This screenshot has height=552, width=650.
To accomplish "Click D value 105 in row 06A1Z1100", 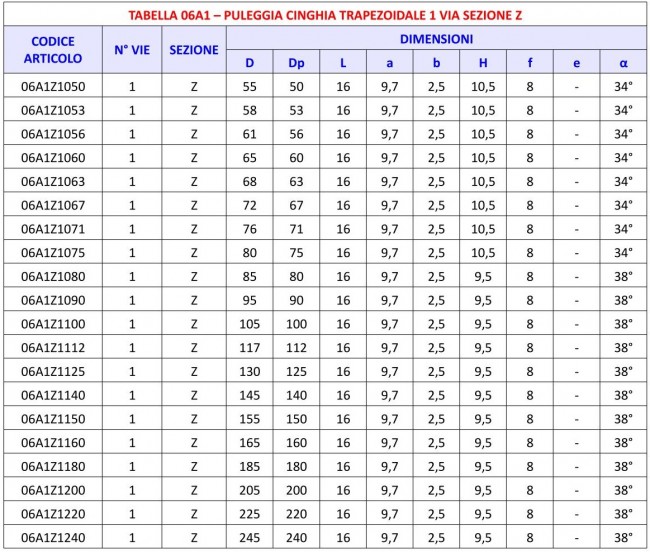I will (x=250, y=324).
